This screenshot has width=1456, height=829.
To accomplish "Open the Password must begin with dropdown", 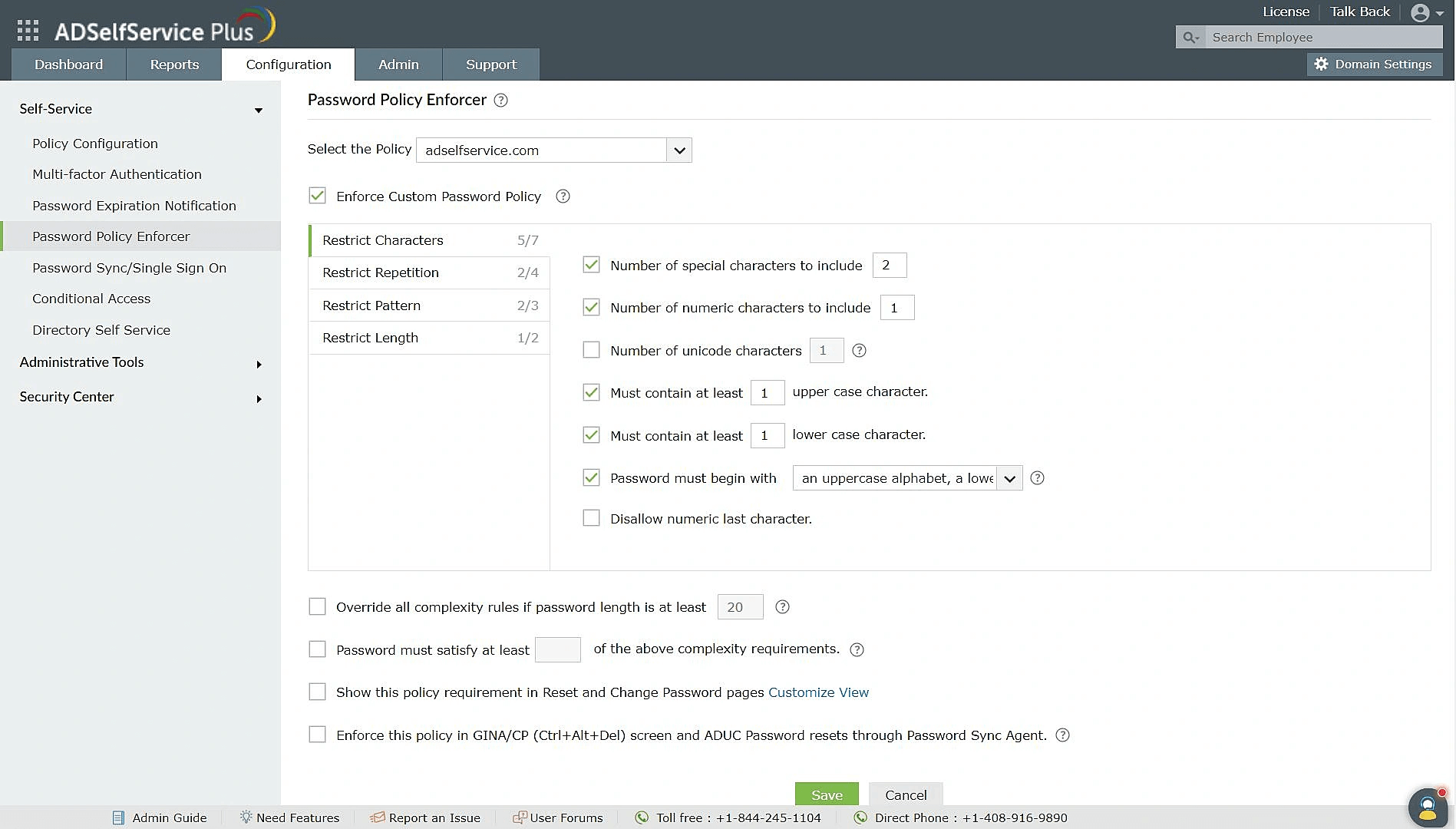I will click(x=1009, y=477).
